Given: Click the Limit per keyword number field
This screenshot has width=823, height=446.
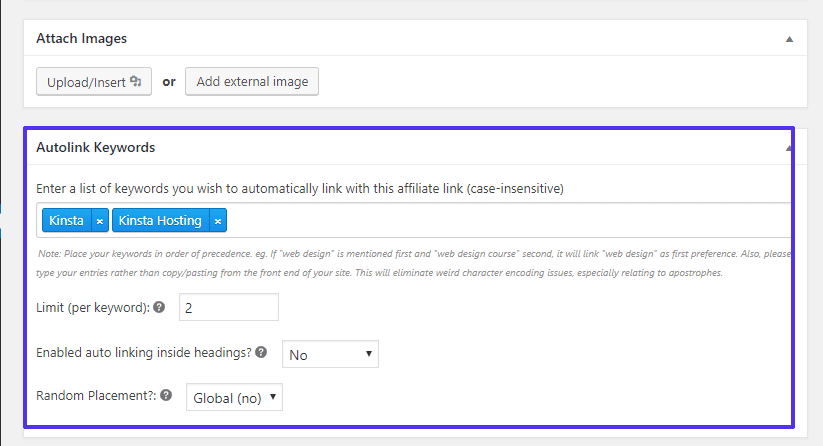Looking at the screenshot, I should 228,308.
